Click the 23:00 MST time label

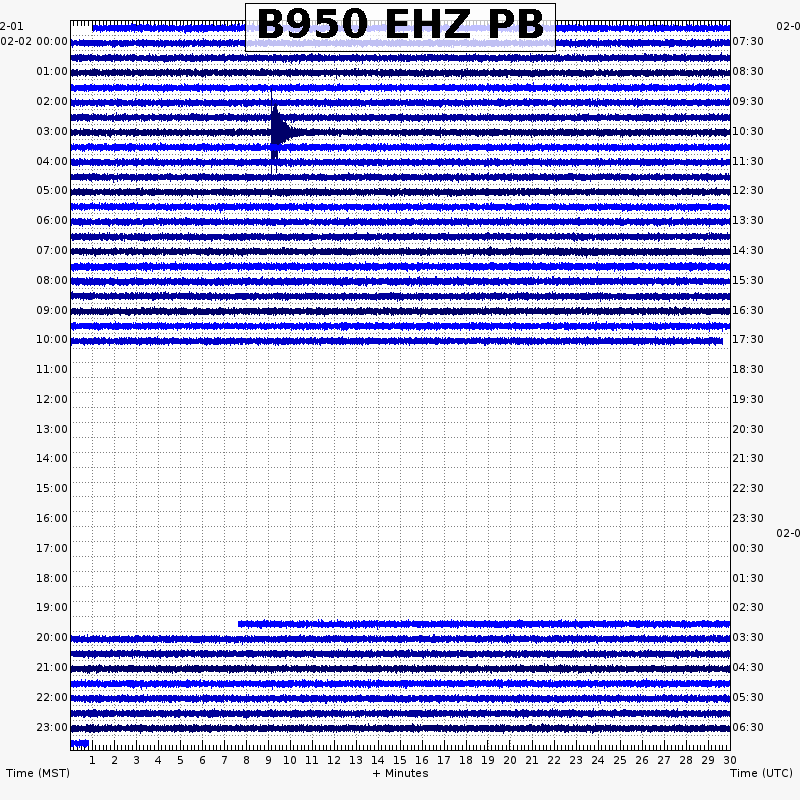coord(52,728)
